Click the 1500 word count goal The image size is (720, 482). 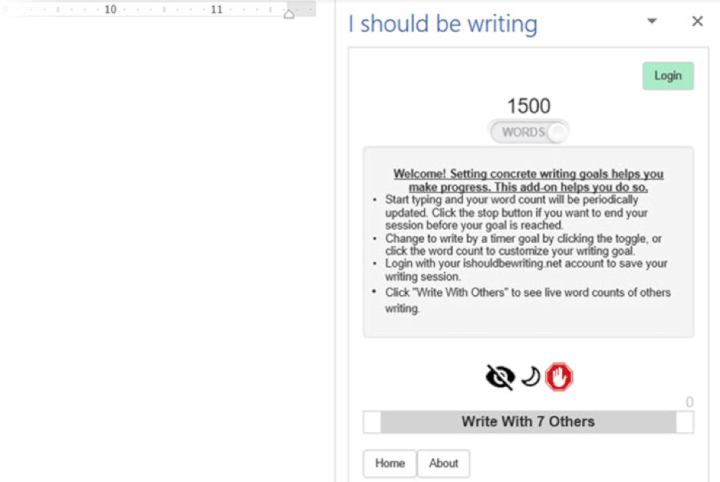(529, 106)
